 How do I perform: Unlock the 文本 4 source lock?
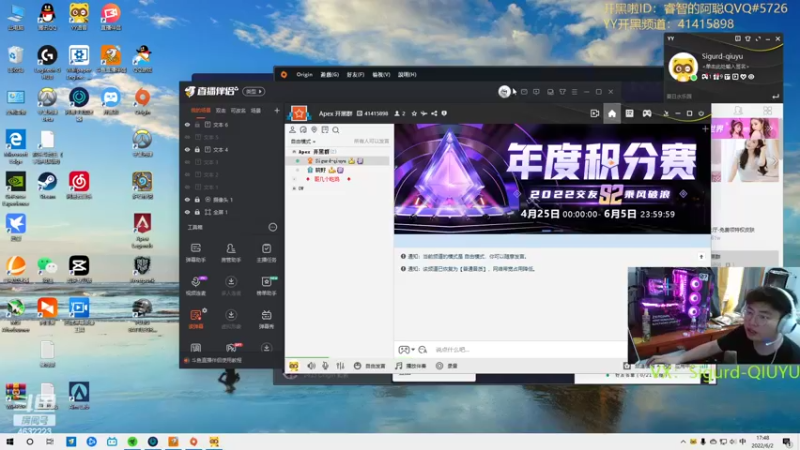[197, 149]
